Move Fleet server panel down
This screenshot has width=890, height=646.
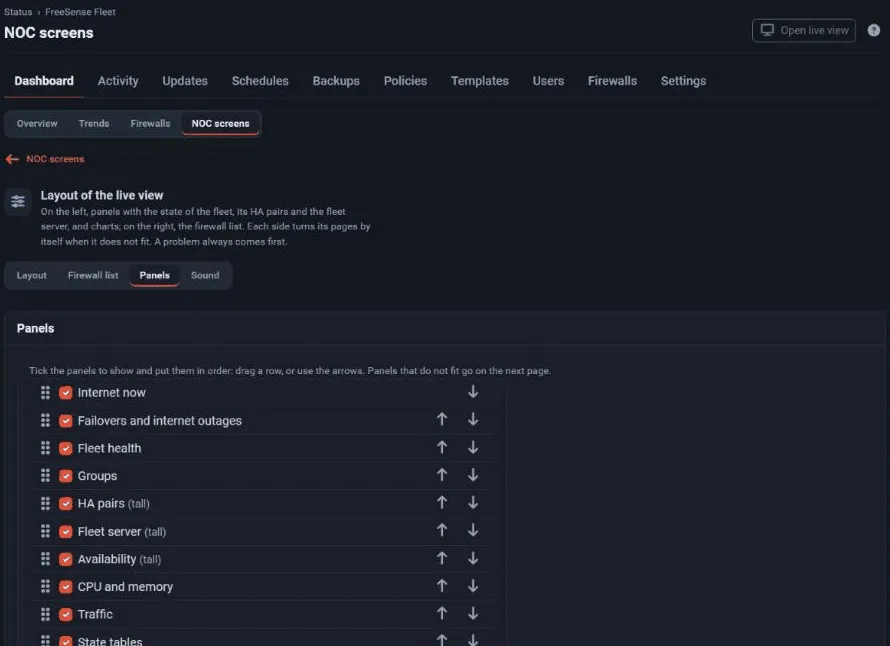(473, 530)
